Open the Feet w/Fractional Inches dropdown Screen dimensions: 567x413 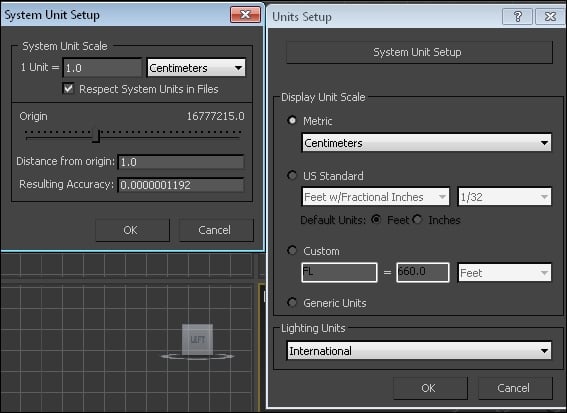[x=375, y=197]
